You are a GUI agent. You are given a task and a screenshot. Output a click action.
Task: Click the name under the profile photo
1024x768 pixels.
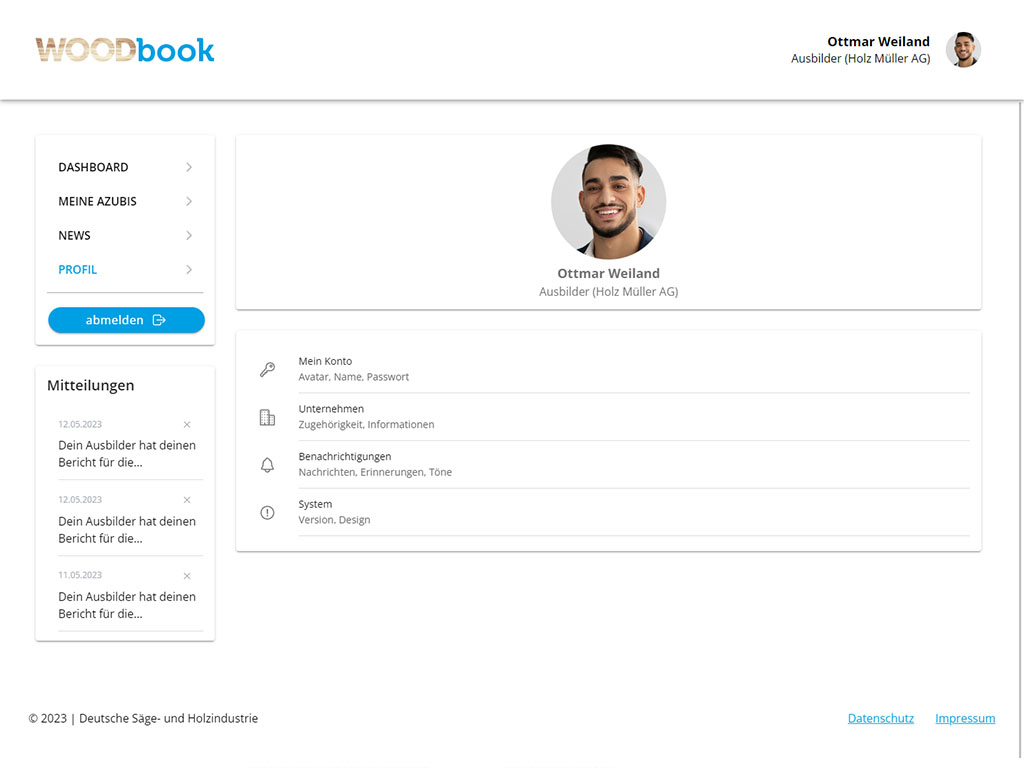click(609, 274)
